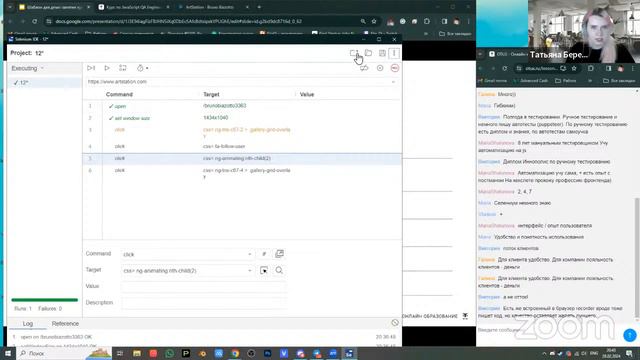
Task: Show hidden system tray icons chevron
Action: pyautogui.click(x=544, y=353)
